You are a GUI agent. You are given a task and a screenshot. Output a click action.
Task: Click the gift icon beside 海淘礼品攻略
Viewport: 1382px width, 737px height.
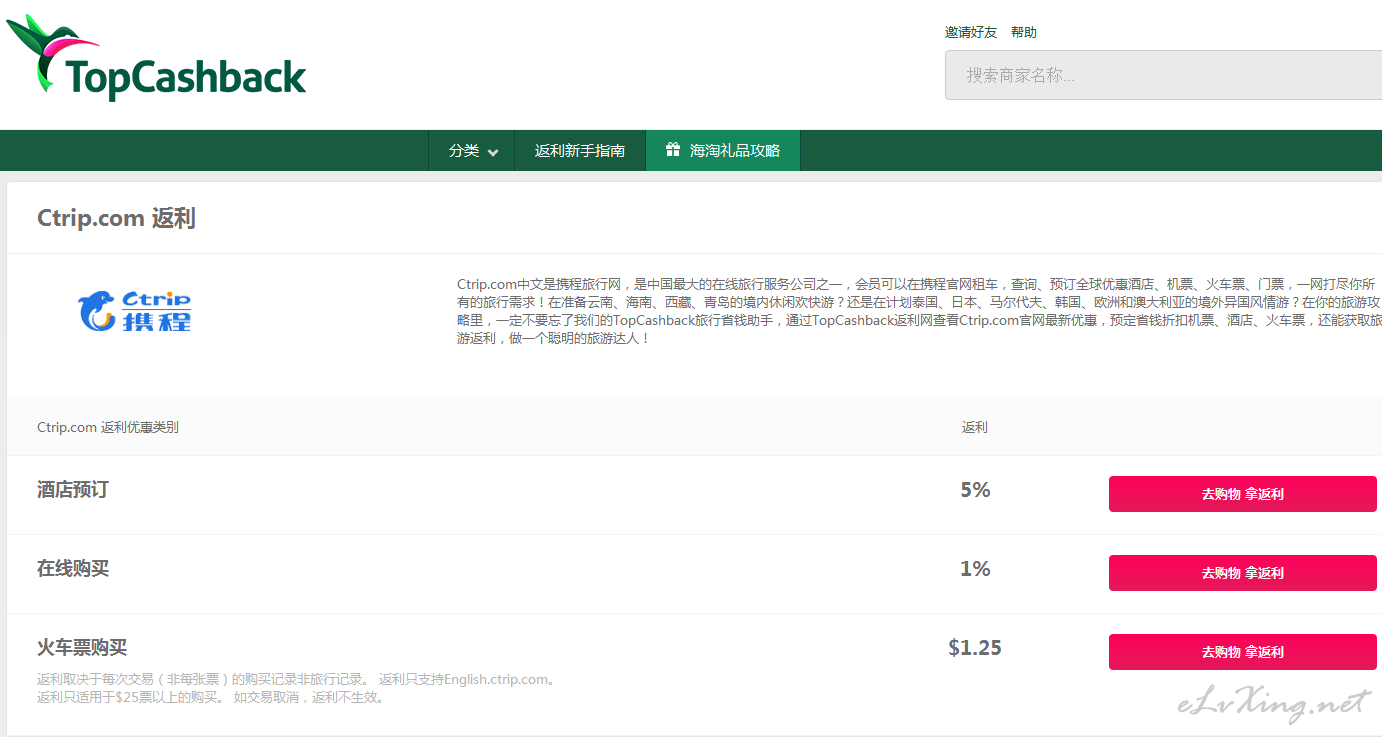673,150
